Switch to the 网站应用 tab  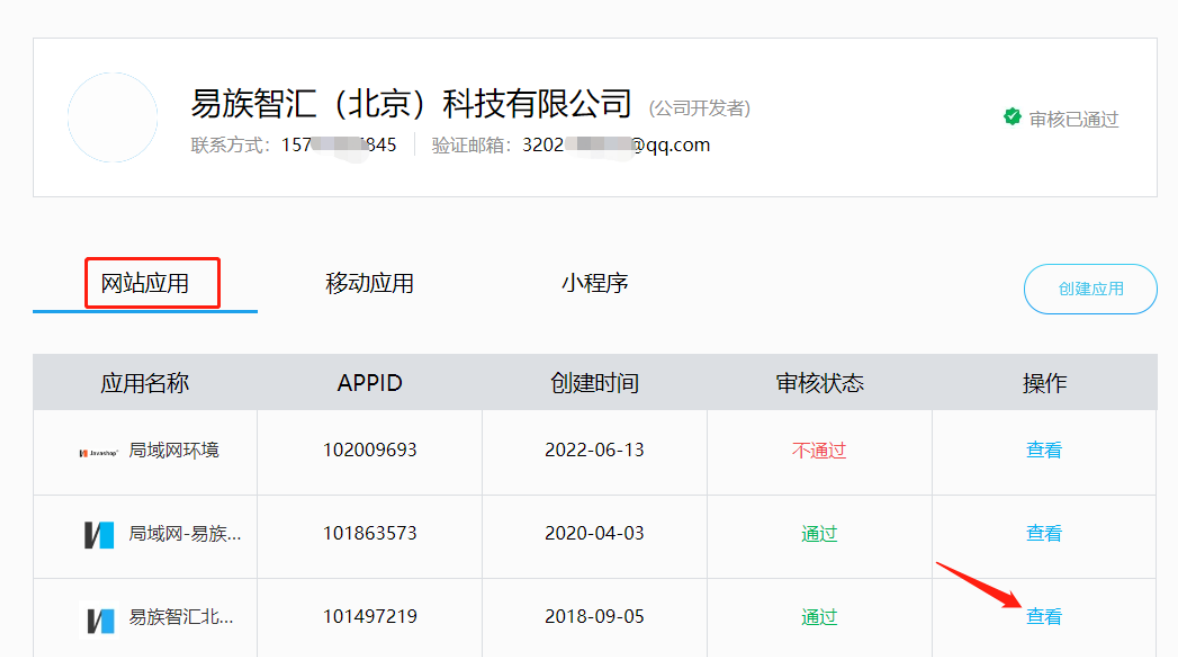click(x=145, y=284)
